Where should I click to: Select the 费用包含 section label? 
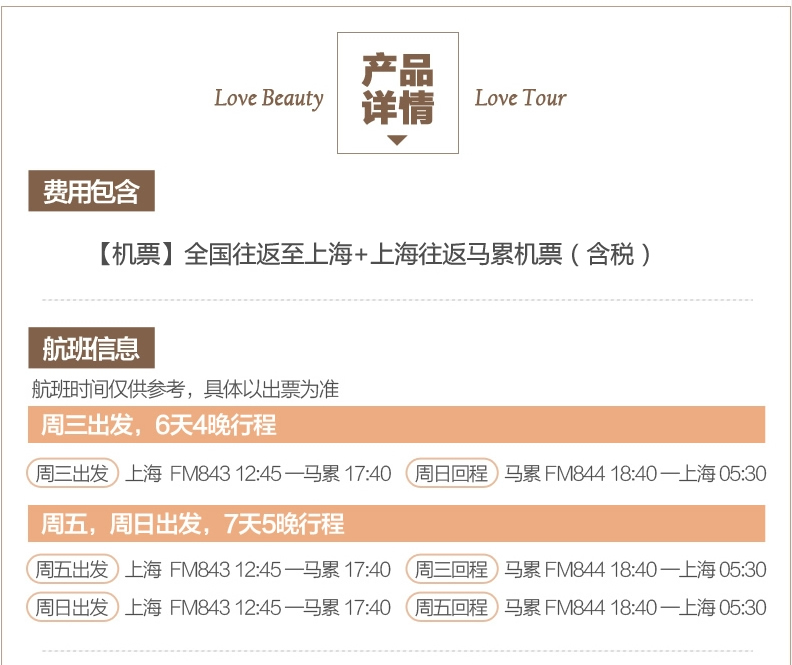(x=91, y=191)
